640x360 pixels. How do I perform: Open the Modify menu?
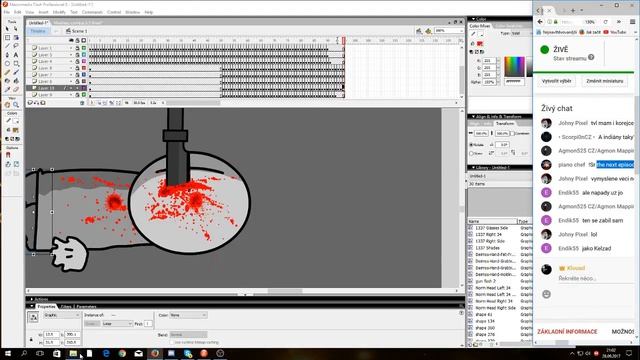click(59, 12)
